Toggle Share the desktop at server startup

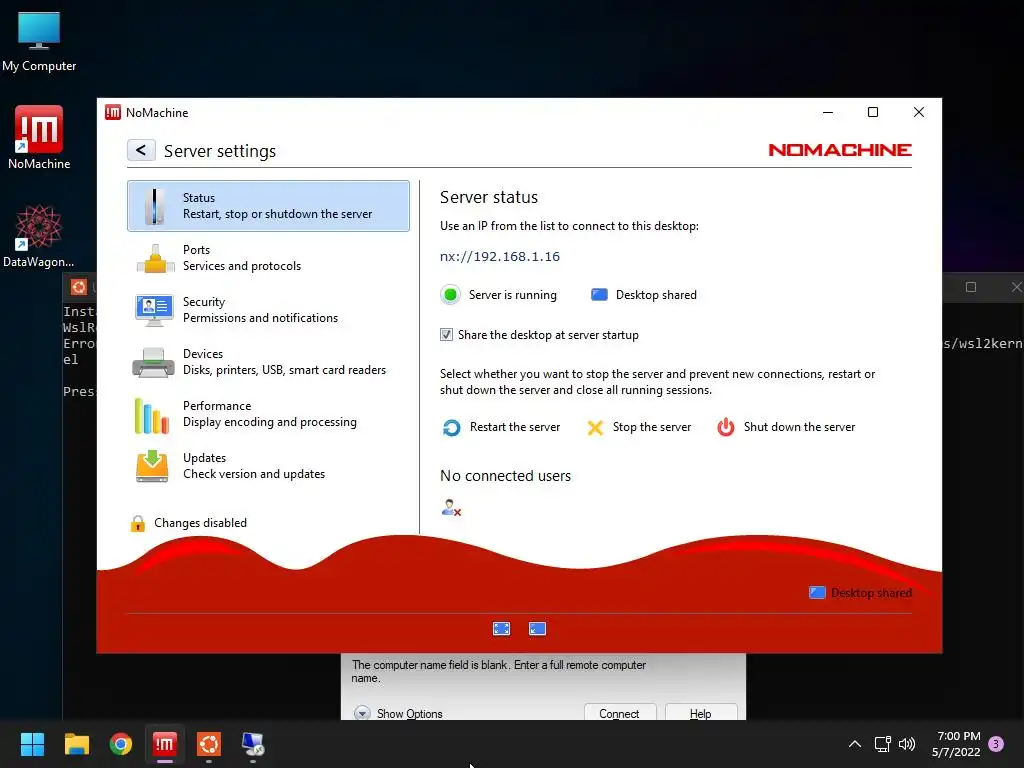coord(446,335)
